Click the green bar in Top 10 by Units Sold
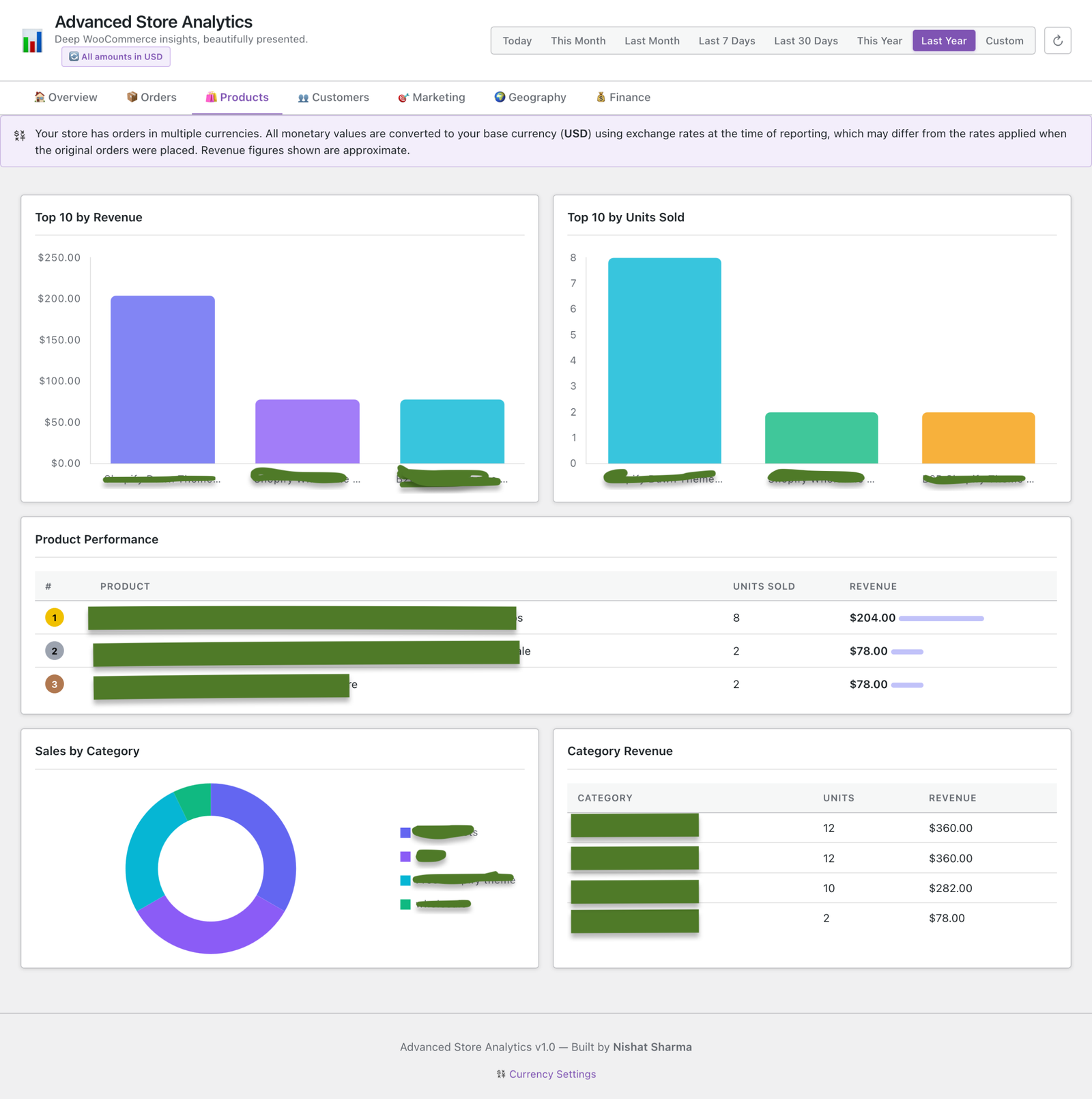This screenshot has width=1092, height=1099. tap(821, 438)
